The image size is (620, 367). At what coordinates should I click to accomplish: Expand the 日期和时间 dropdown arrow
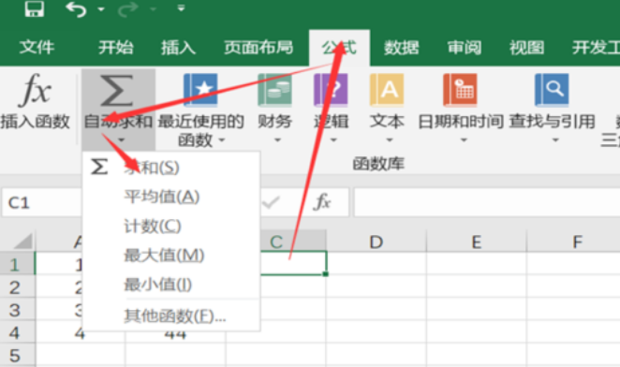tap(464, 140)
